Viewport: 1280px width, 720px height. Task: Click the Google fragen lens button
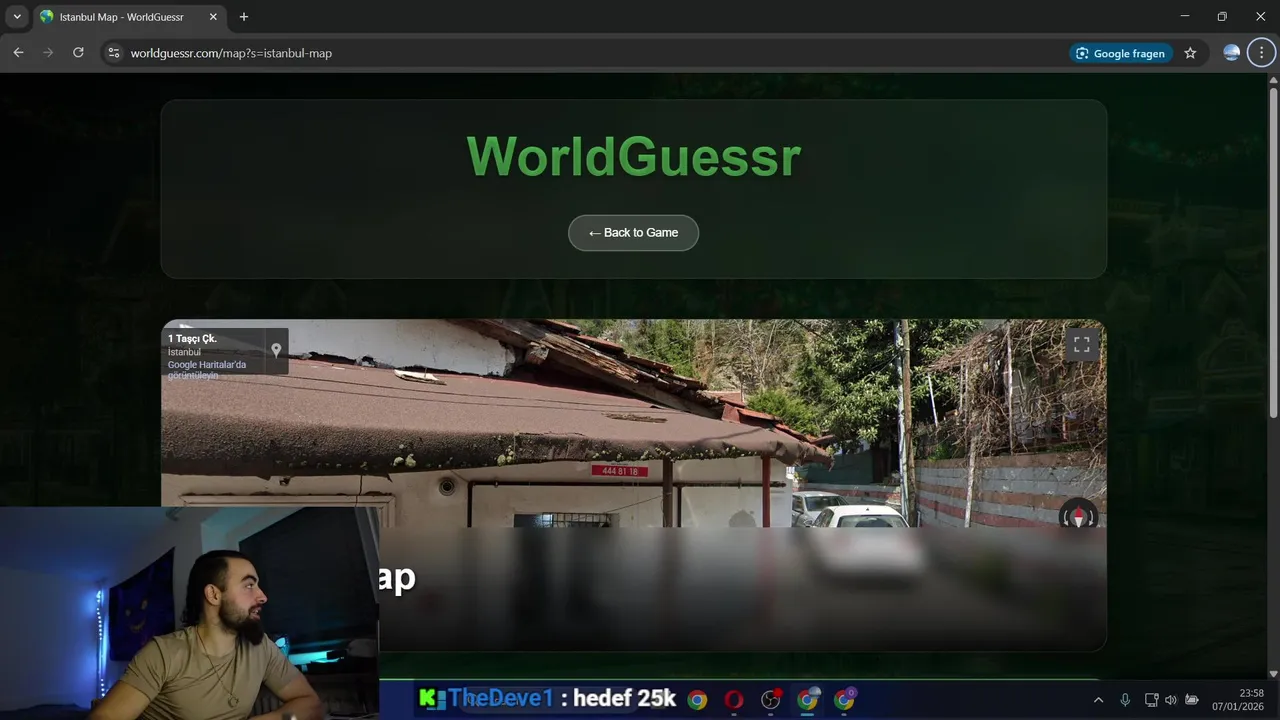[1121, 53]
